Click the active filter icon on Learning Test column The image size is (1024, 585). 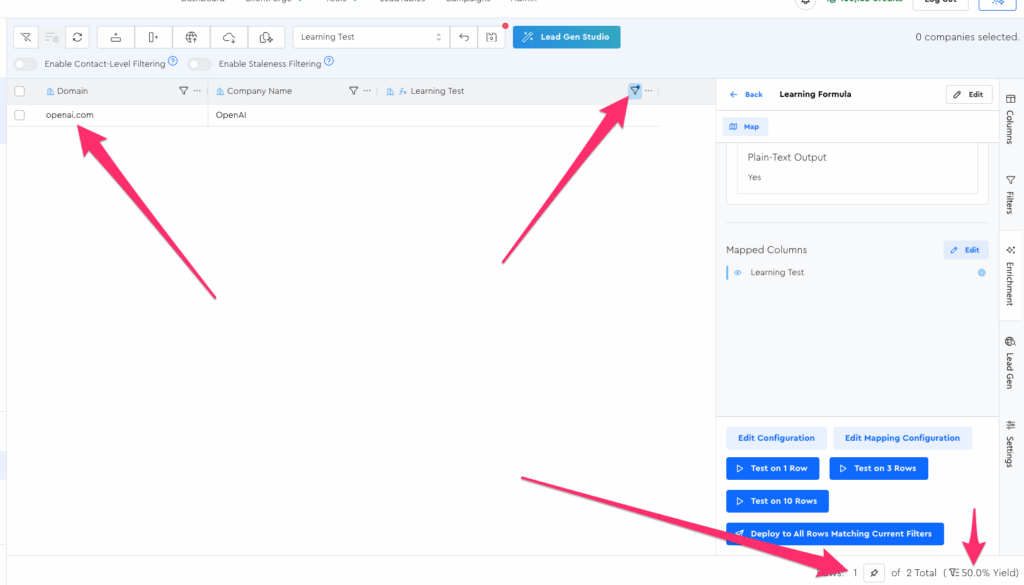coord(635,91)
